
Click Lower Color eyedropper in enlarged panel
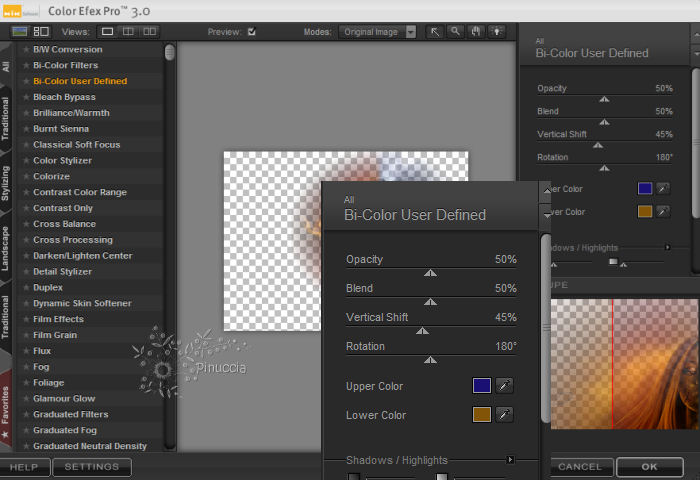click(x=504, y=415)
